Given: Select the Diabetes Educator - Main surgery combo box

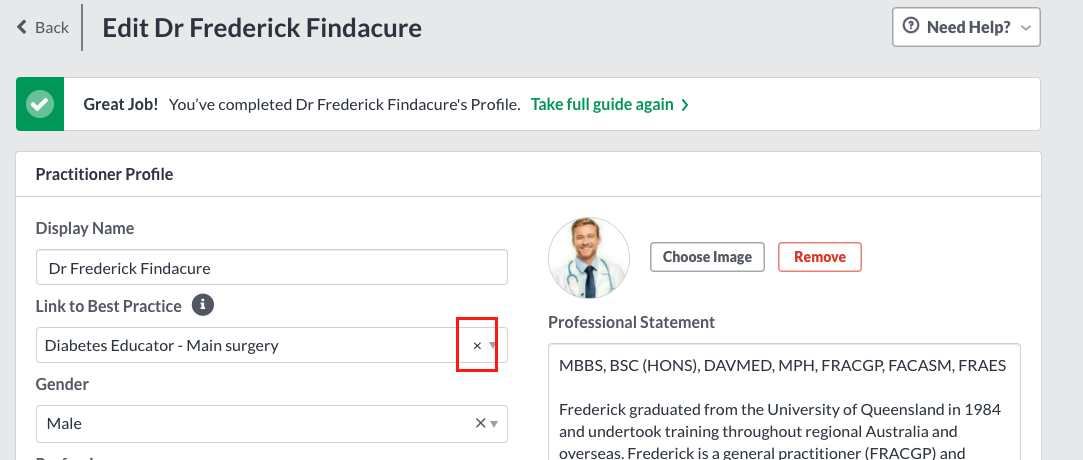Looking at the screenshot, I should (272, 345).
